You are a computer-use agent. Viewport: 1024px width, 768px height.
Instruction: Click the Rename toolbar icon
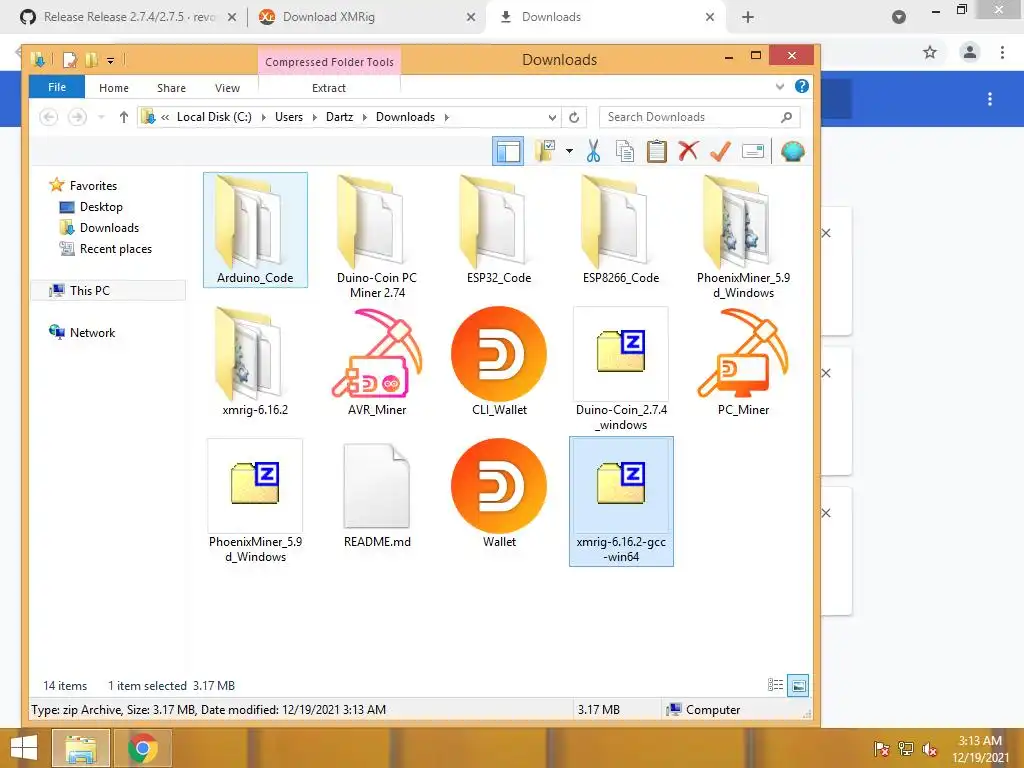tap(752, 152)
